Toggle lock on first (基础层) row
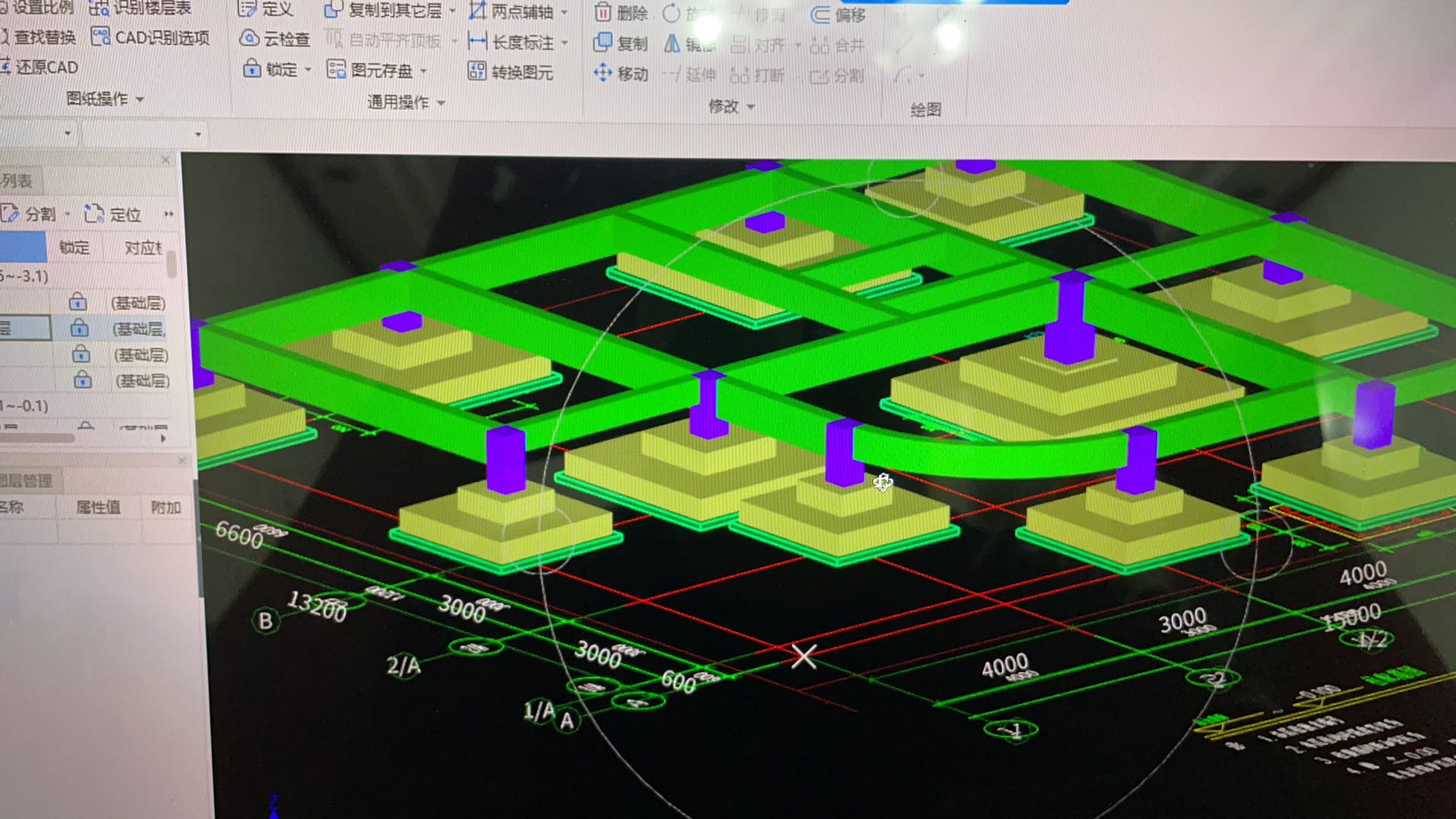1456x819 pixels. click(77, 302)
